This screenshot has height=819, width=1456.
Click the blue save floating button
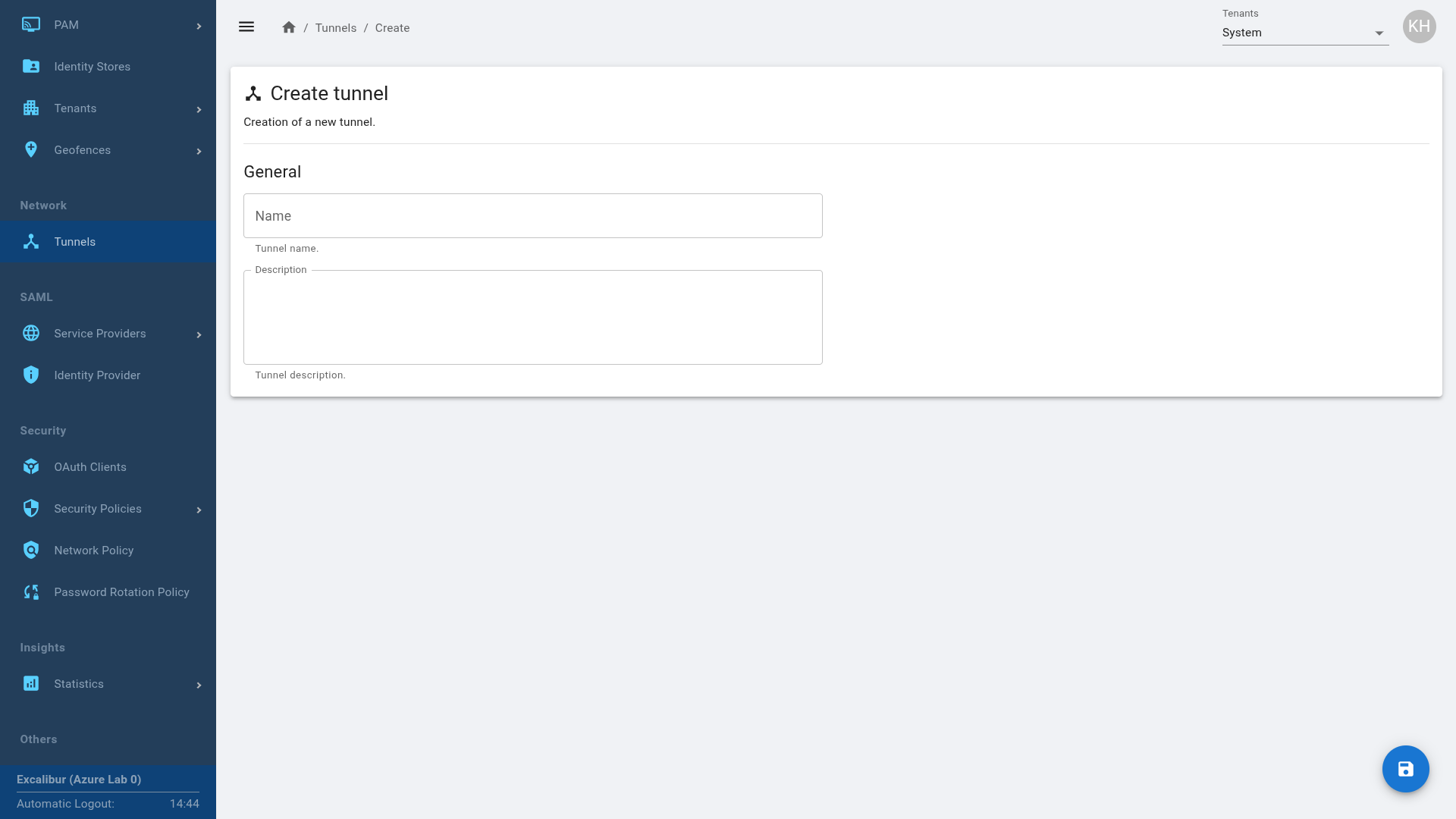point(1405,769)
